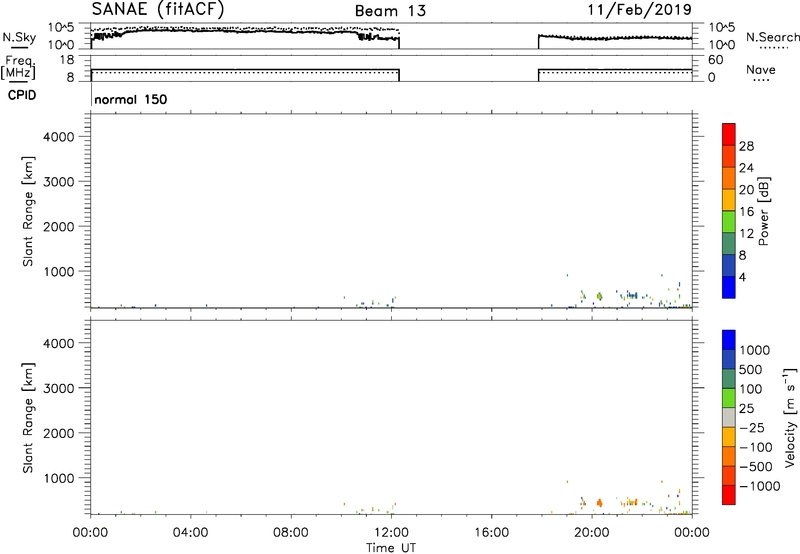
Task: Click the CPID row label
Action: pos(22,95)
